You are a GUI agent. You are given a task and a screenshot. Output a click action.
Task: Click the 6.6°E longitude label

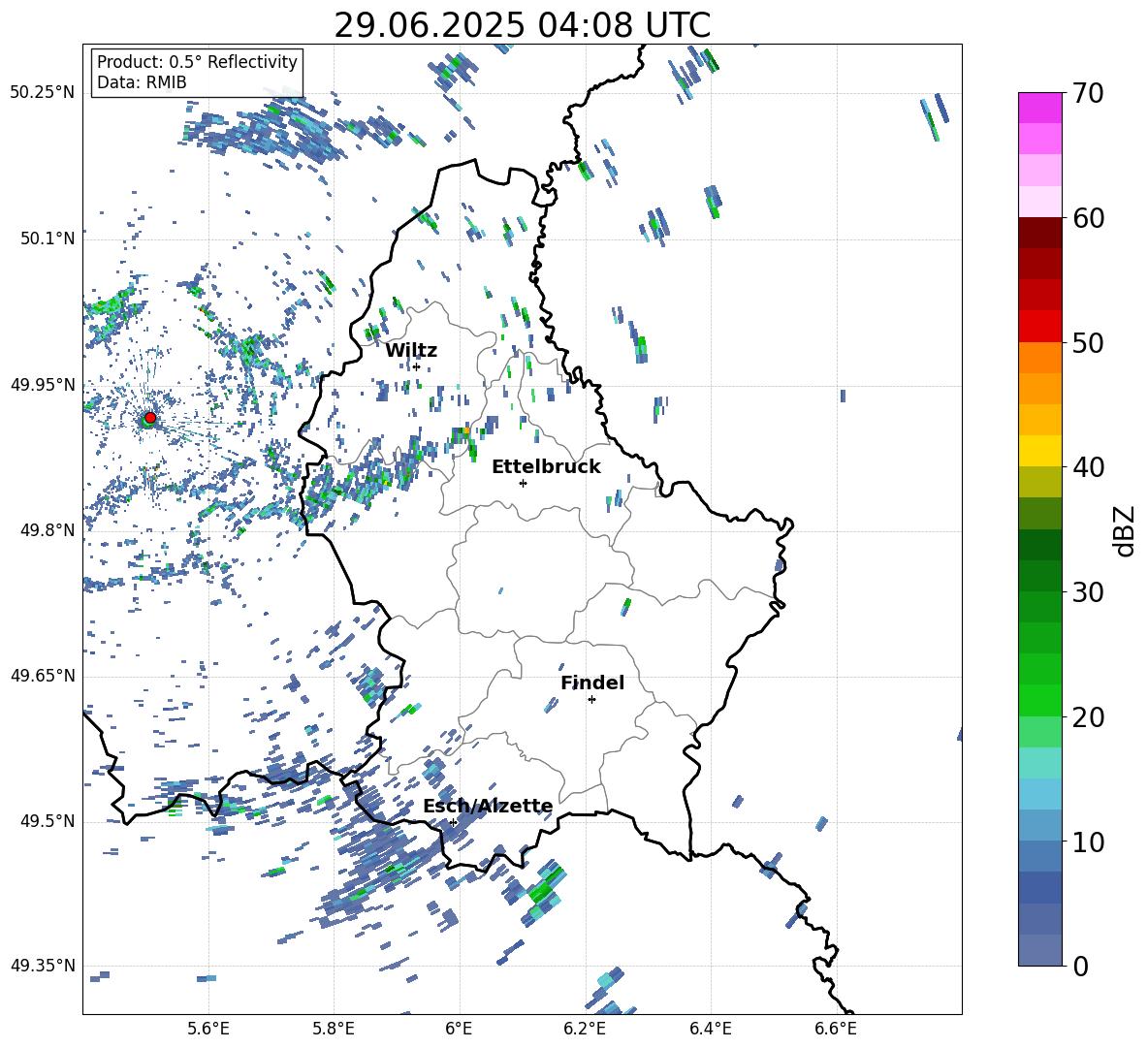point(836,1029)
